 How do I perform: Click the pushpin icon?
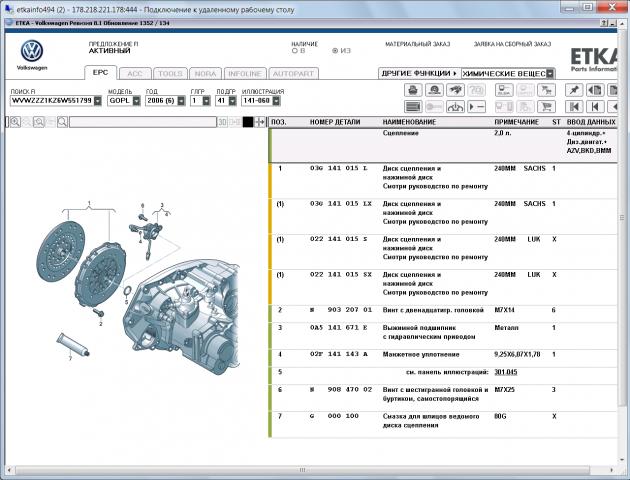[x=574, y=90]
